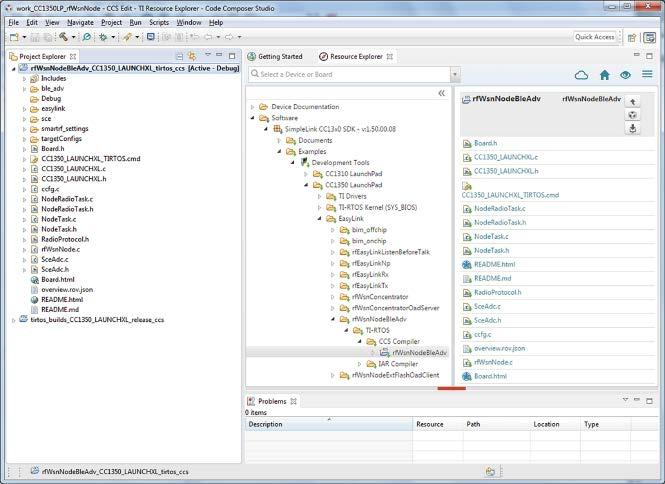Select the Problems tab
665x484 pixels.
click(x=272, y=401)
